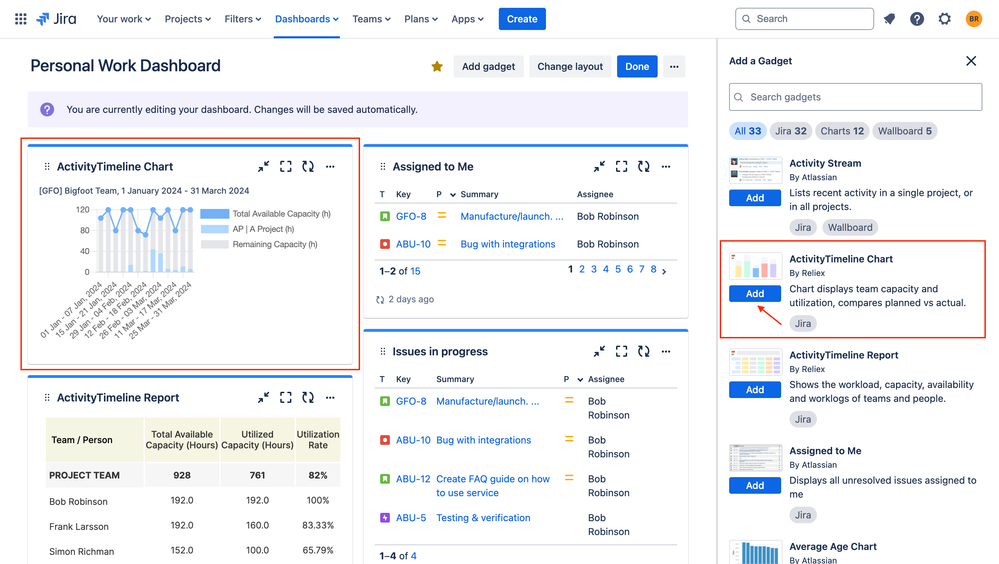This screenshot has width=999, height=564.
Task: Toggle the dashboard star favorite
Action: pos(437,66)
